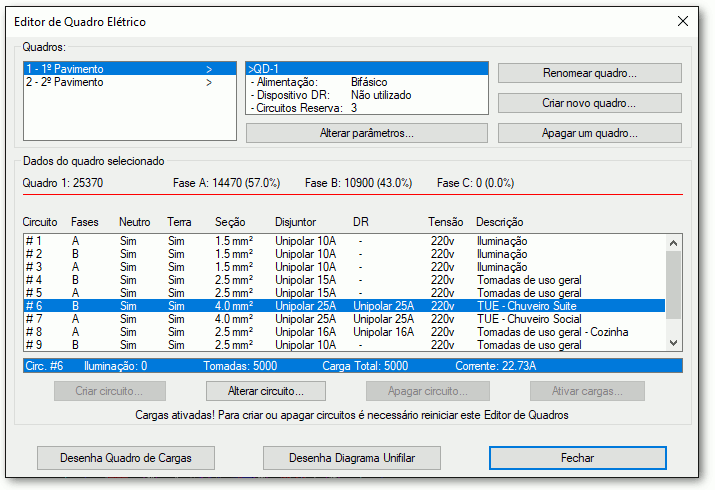
Task: Open 'Alterar parâmetros...' dialog
Action: click(367, 133)
